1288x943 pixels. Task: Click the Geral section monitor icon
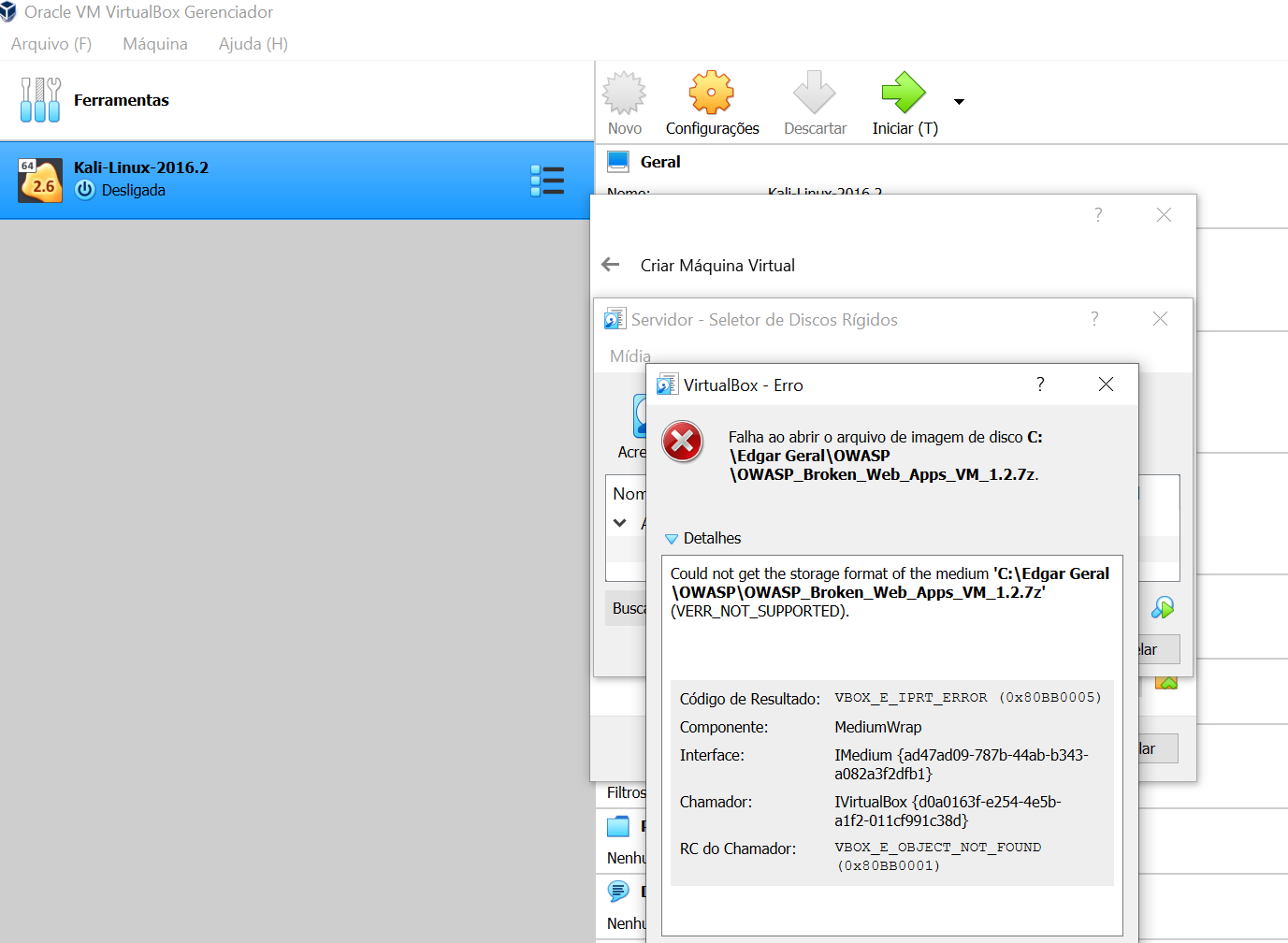(x=618, y=162)
